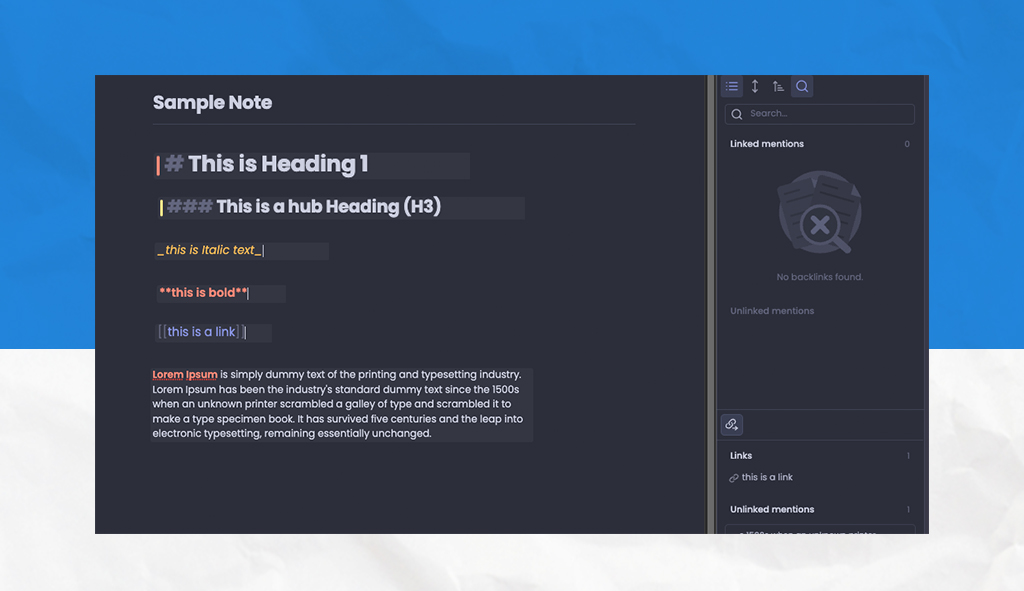The height and width of the screenshot is (591, 1024).
Task: Click the show more context arrows icon
Action: (755, 87)
